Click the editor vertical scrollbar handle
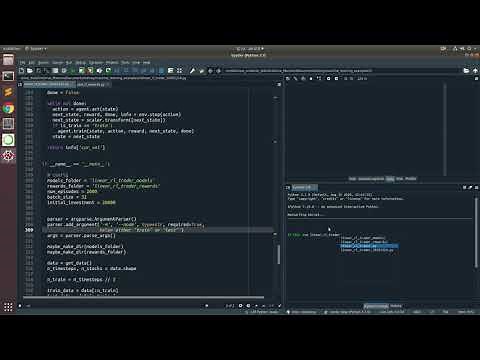 (278, 255)
